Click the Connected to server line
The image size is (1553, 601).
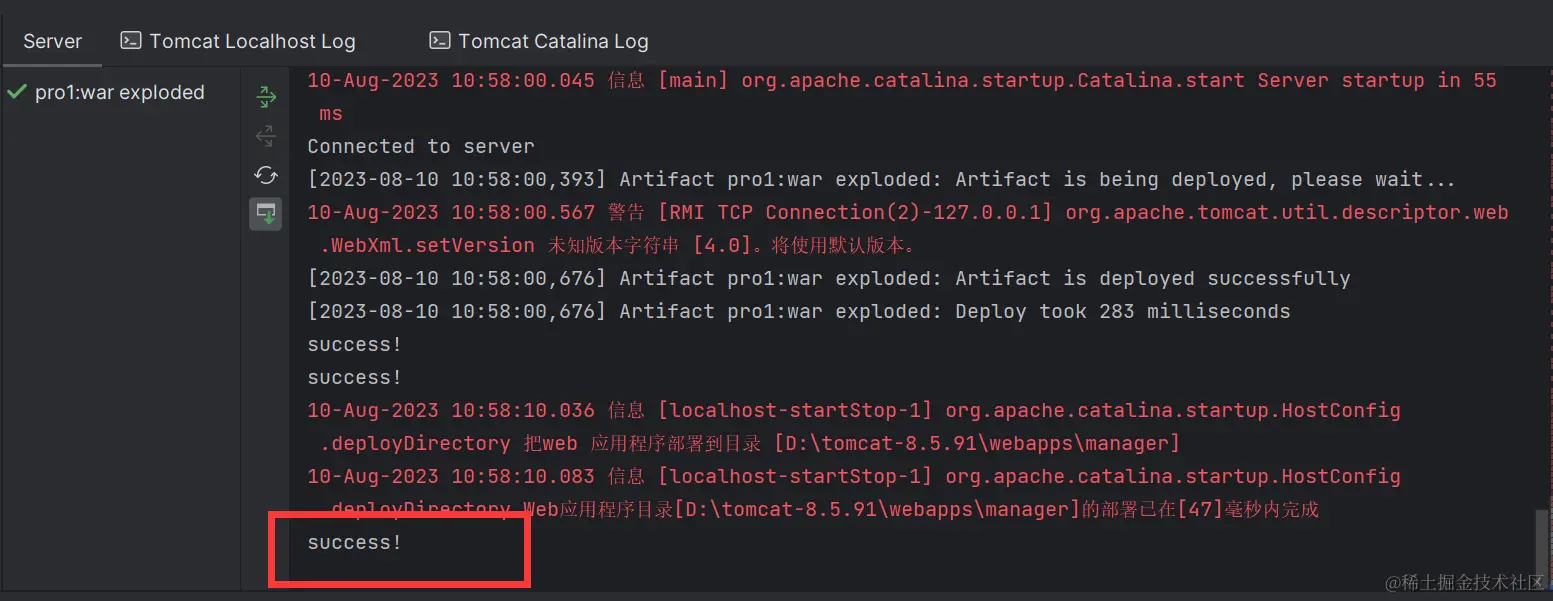click(421, 146)
